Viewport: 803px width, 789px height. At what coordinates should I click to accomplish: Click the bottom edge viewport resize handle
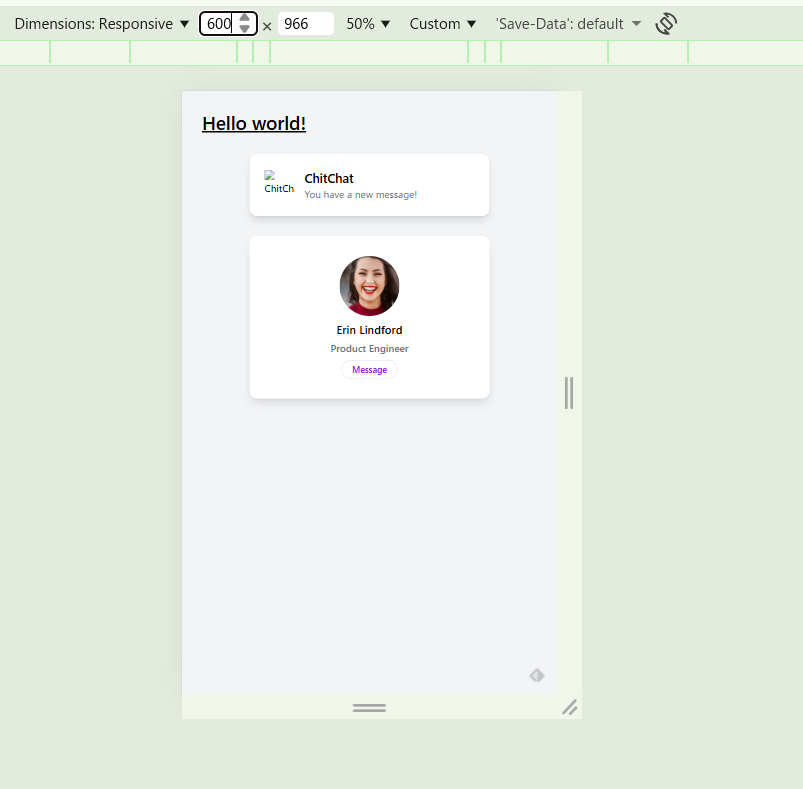[x=369, y=707]
